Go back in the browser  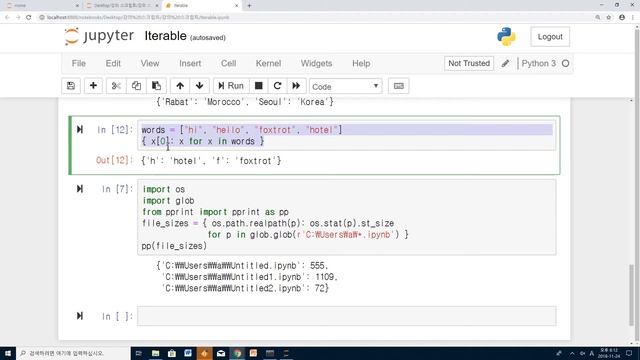pyautogui.click(x=7, y=18)
